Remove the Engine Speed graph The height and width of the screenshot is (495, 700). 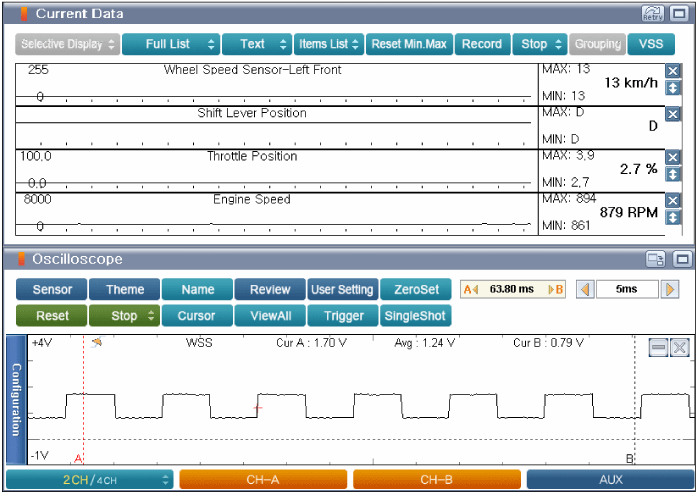(x=673, y=201)
